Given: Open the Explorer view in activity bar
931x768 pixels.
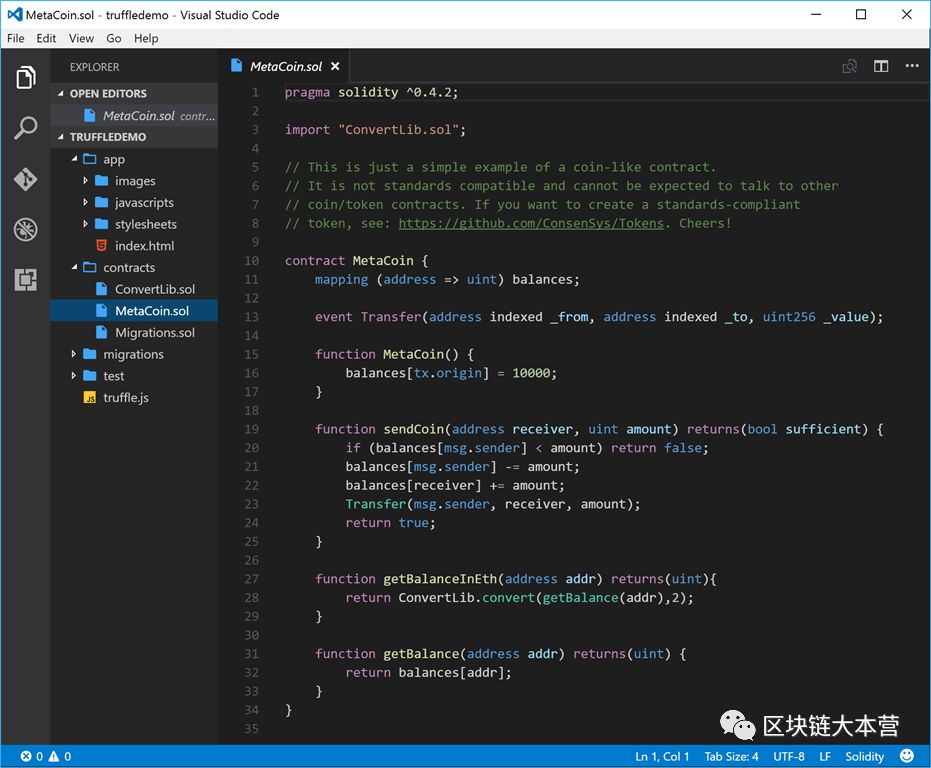Looking at the screenshot, I should pos(26,77).
